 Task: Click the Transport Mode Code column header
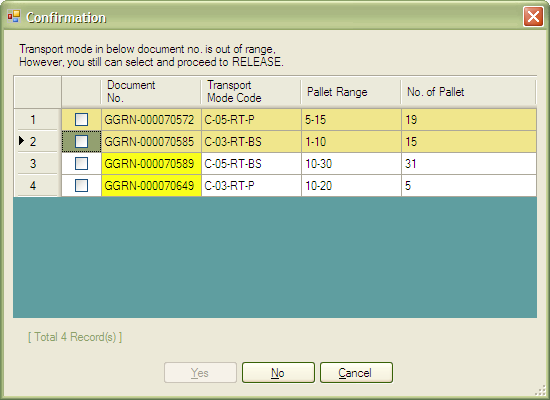(x=251, y=92)
